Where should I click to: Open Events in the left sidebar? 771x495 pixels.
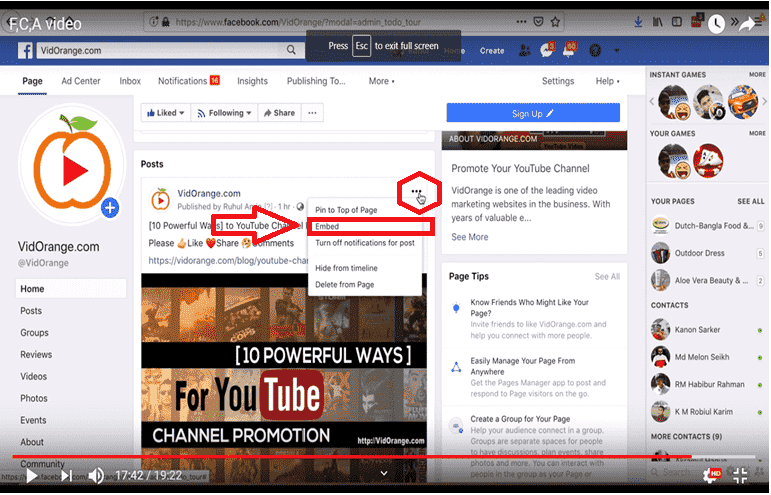(33, 420)
